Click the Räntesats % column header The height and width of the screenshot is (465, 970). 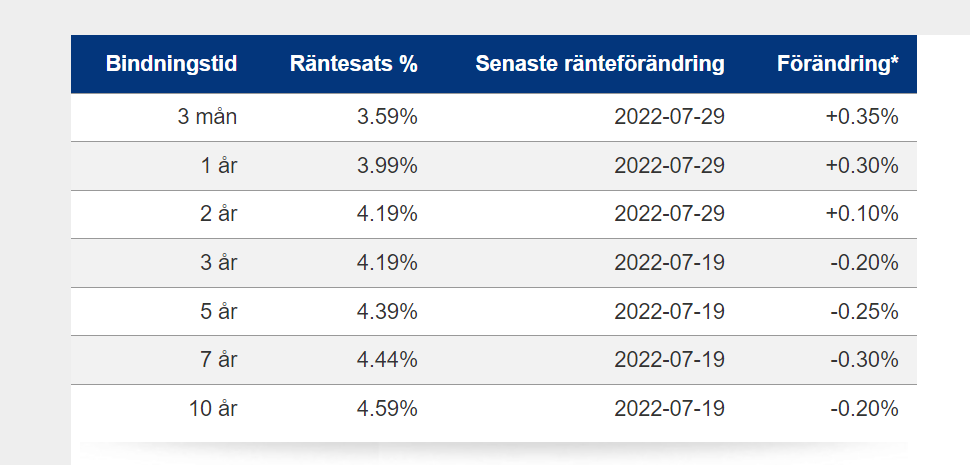tap(354, 64)
